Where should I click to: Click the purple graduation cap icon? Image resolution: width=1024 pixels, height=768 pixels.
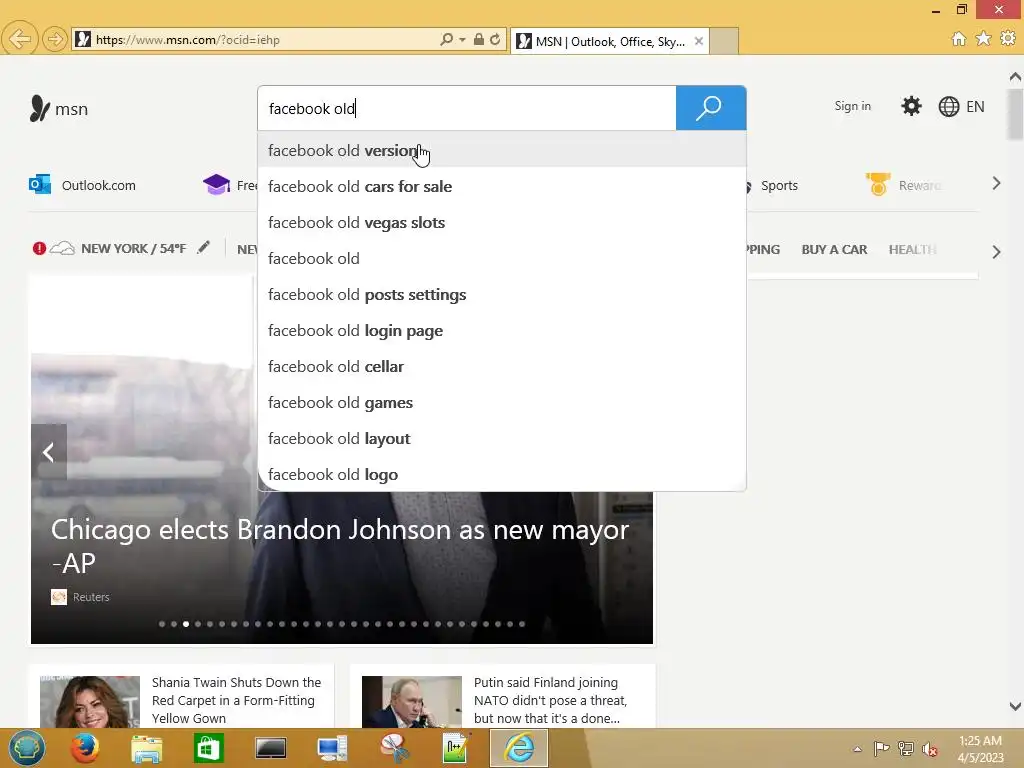point(216,185)
